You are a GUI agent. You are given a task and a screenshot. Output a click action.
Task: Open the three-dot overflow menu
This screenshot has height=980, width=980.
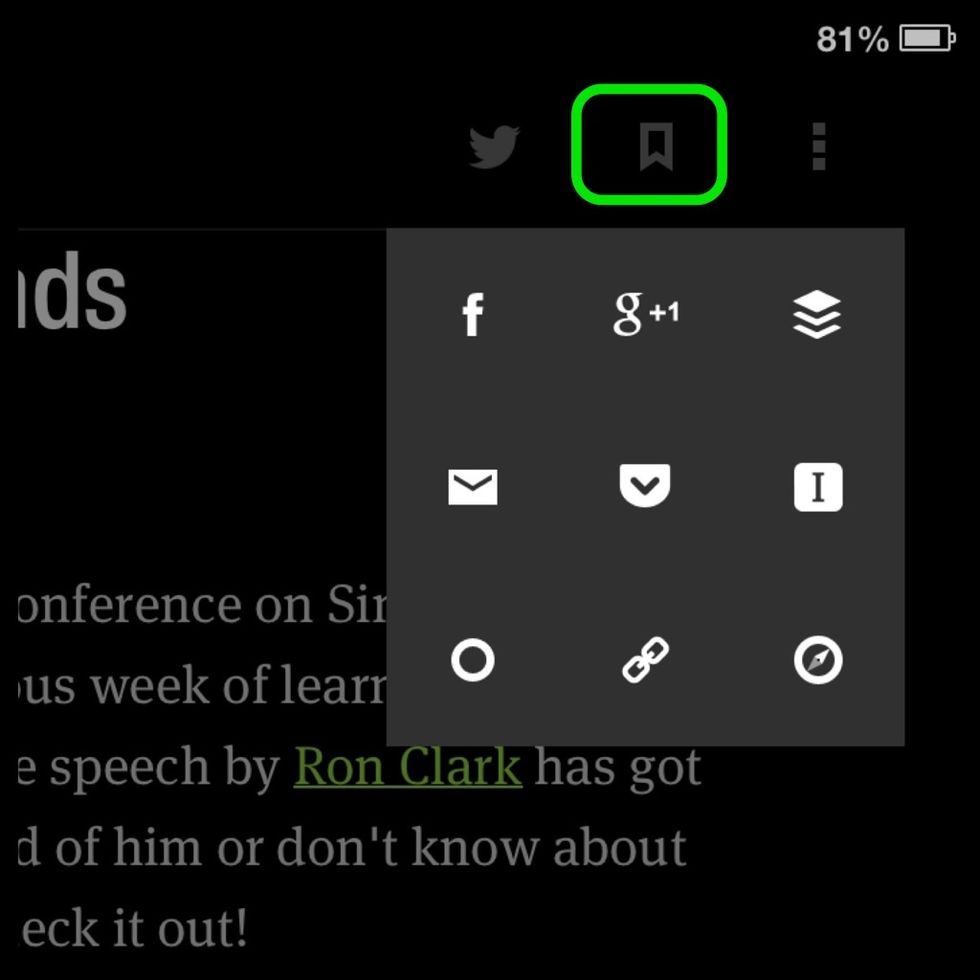[x=819, y=146]
